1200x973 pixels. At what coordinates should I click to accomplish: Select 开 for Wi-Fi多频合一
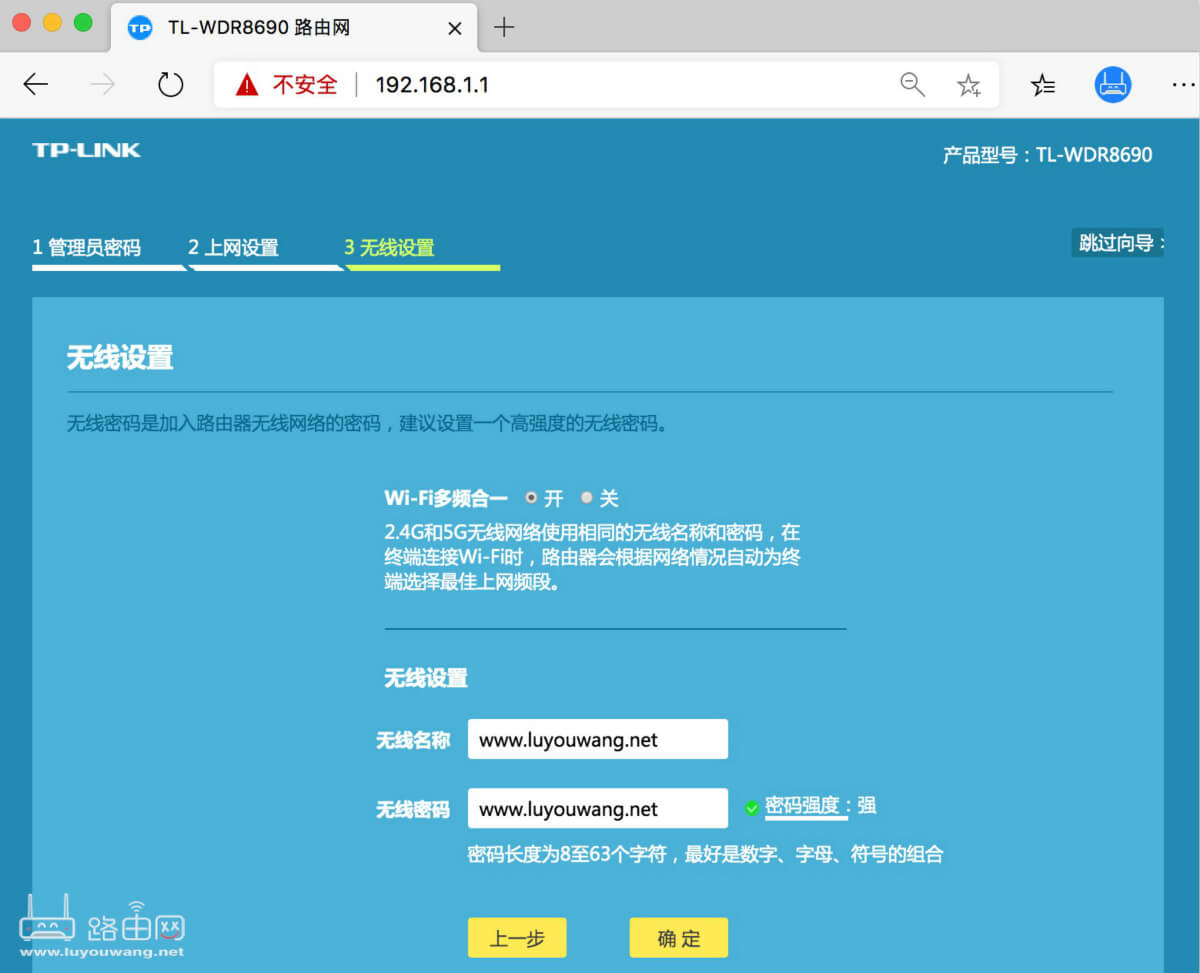(531, 497)
